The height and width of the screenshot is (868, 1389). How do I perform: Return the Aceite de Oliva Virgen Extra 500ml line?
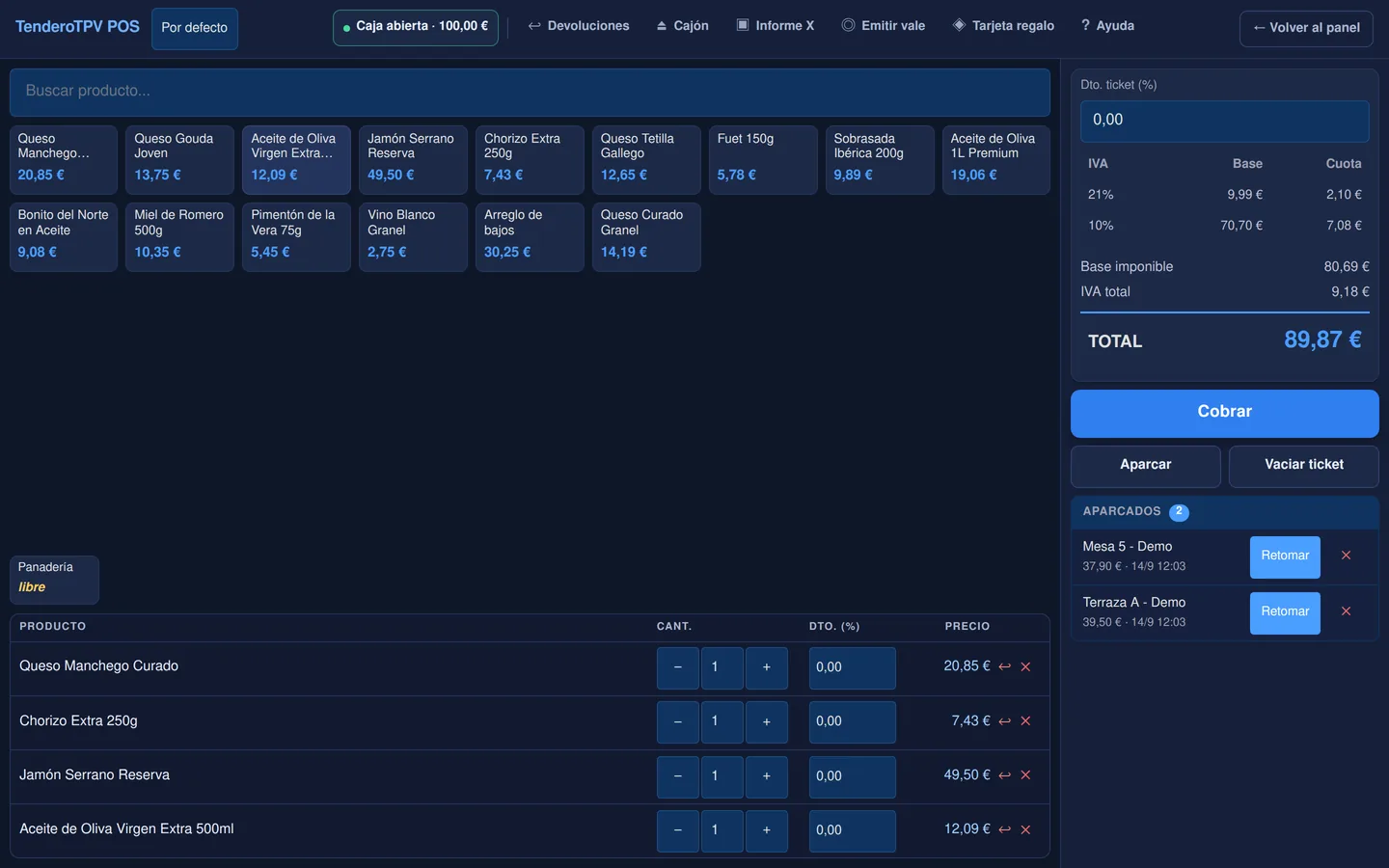[1004, 829]
